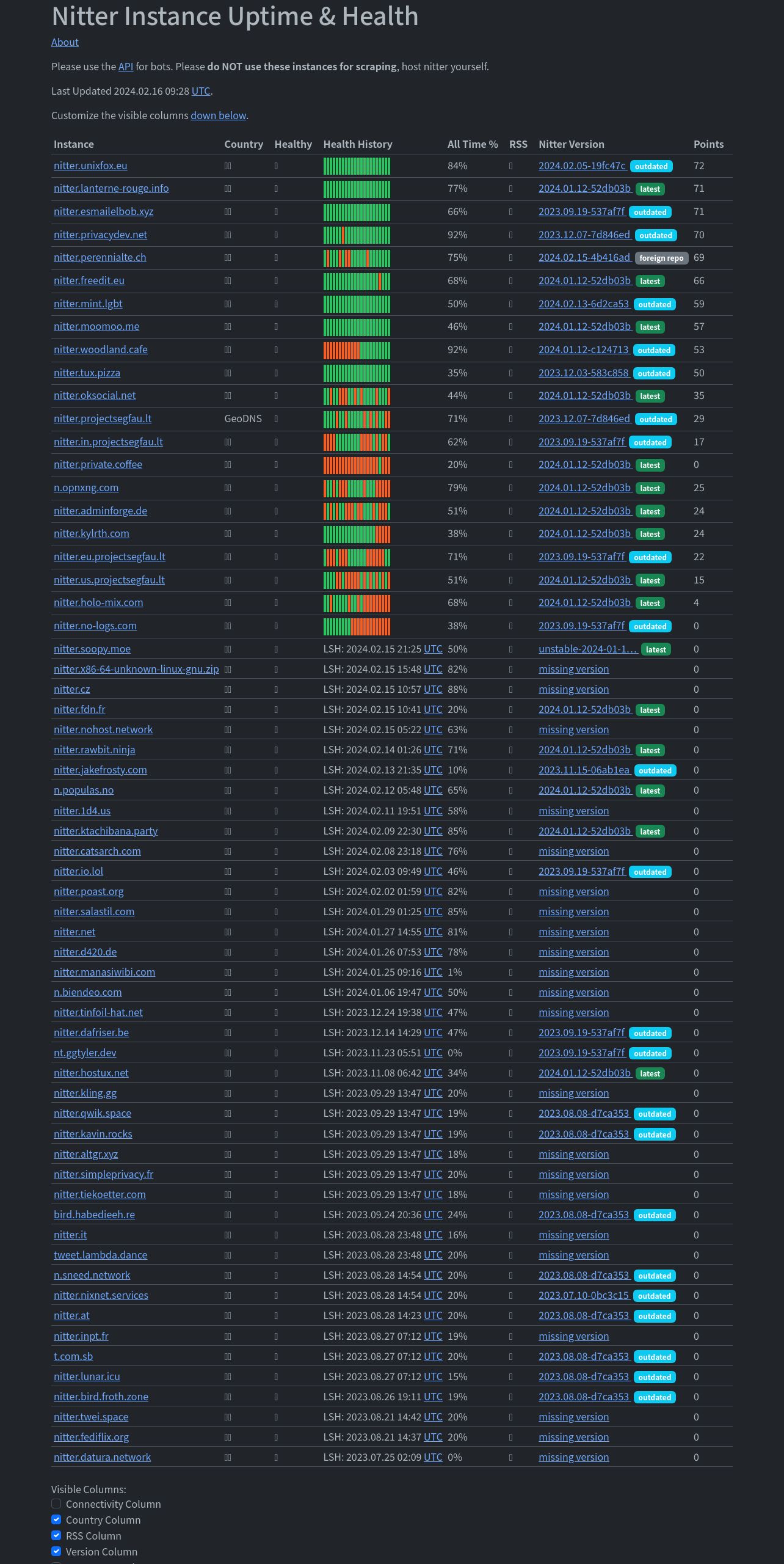Open version 2024.02.13-6d2ca53 link
The image size is (784, 1564).
tap(584, 304)
